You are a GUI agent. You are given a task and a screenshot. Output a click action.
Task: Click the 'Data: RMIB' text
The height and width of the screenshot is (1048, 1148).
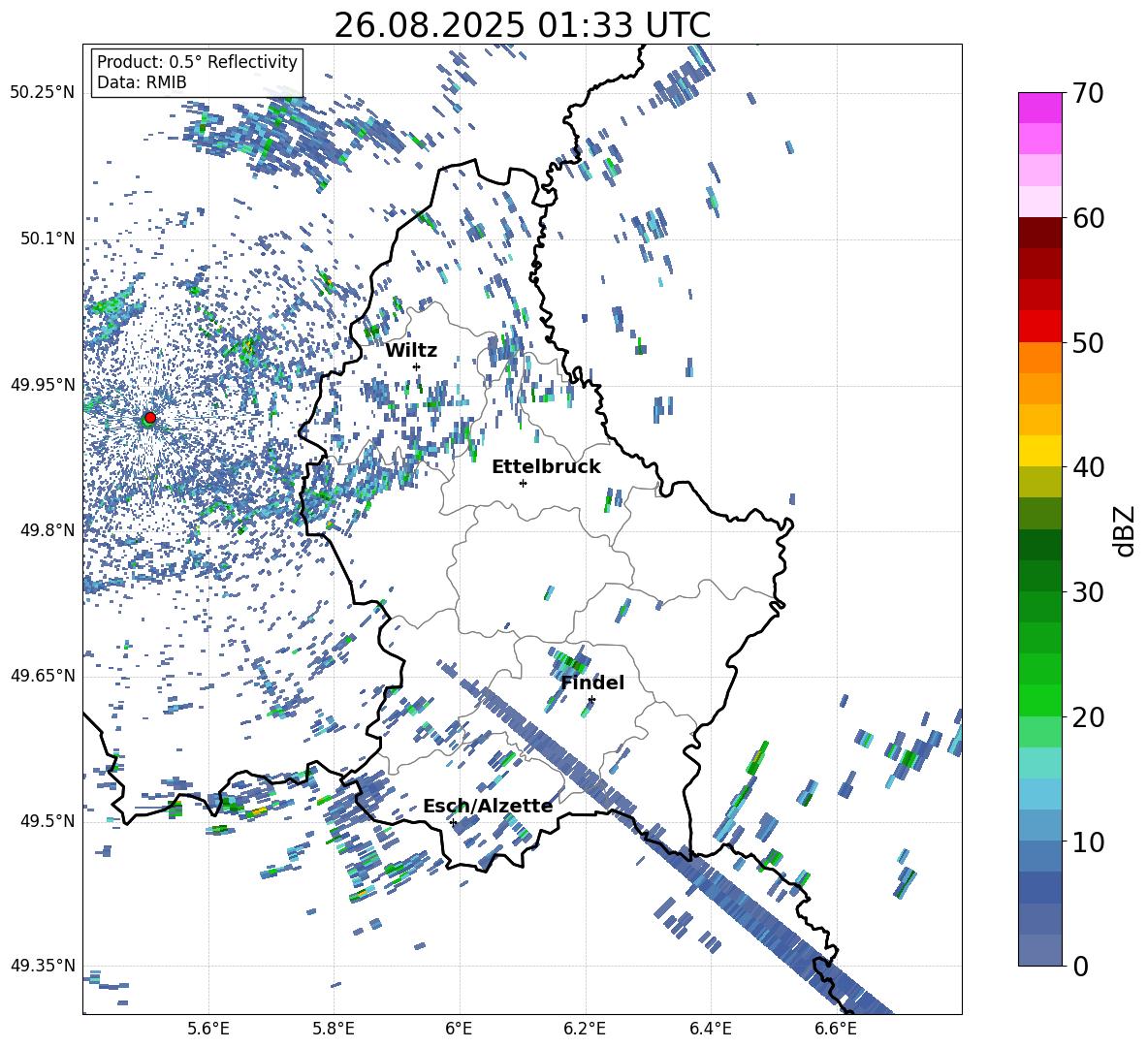[x=142, y=82]
